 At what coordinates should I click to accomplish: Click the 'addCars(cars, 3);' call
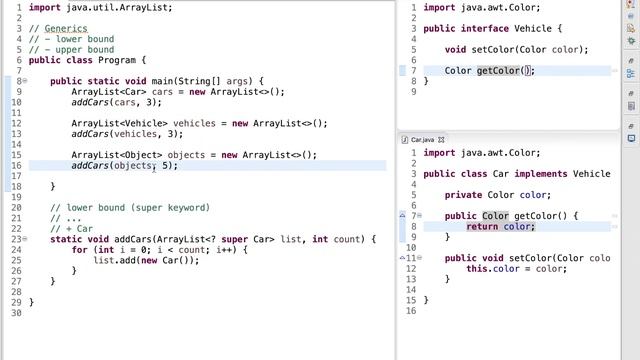[x=116, y=102]
